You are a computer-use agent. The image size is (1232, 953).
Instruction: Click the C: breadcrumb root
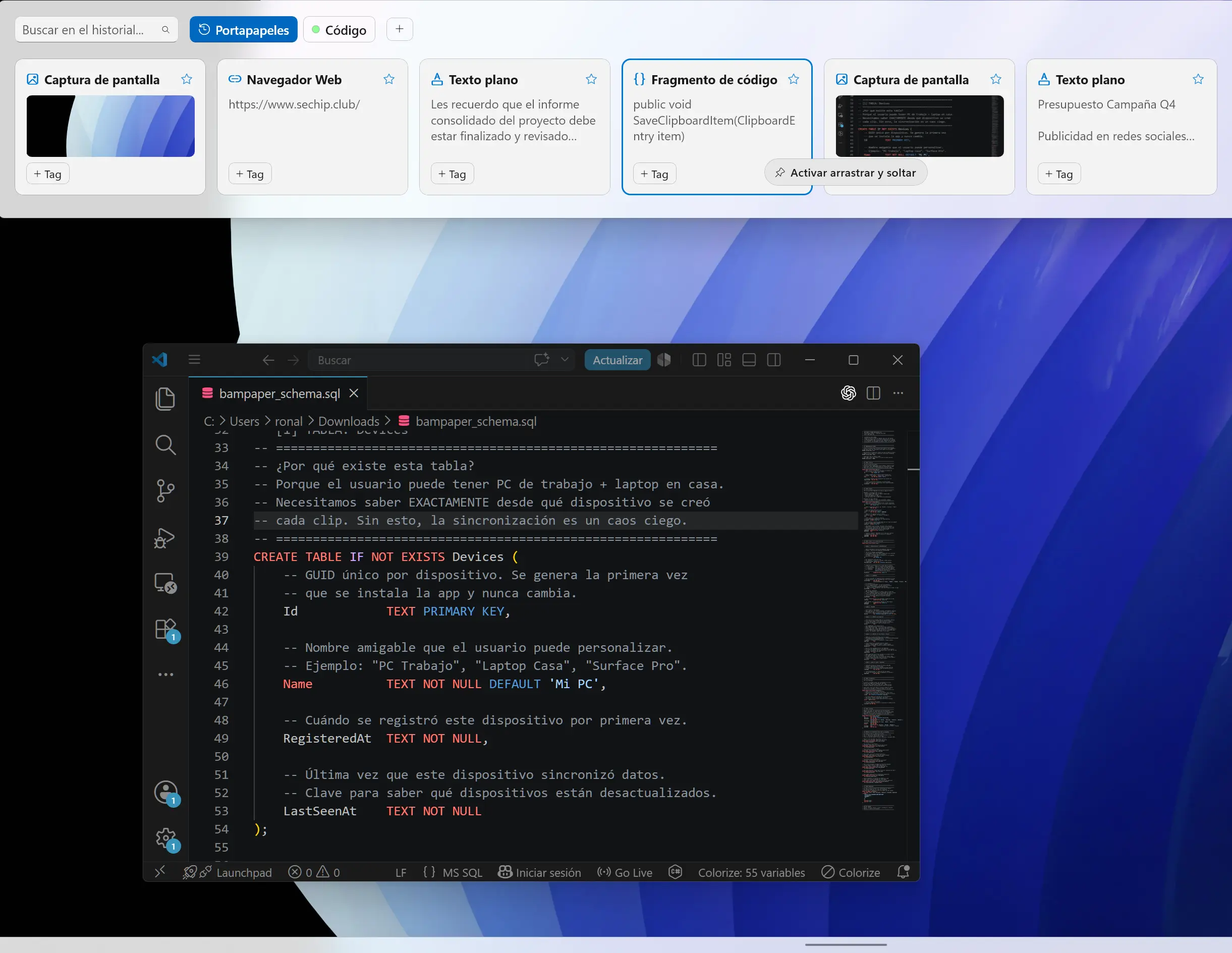[209, 421]
